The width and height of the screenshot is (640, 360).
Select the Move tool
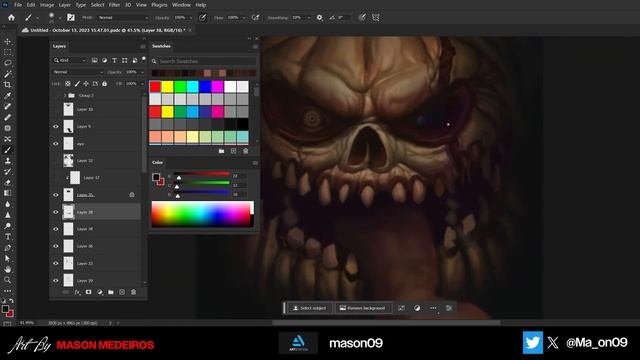point(7,41)
